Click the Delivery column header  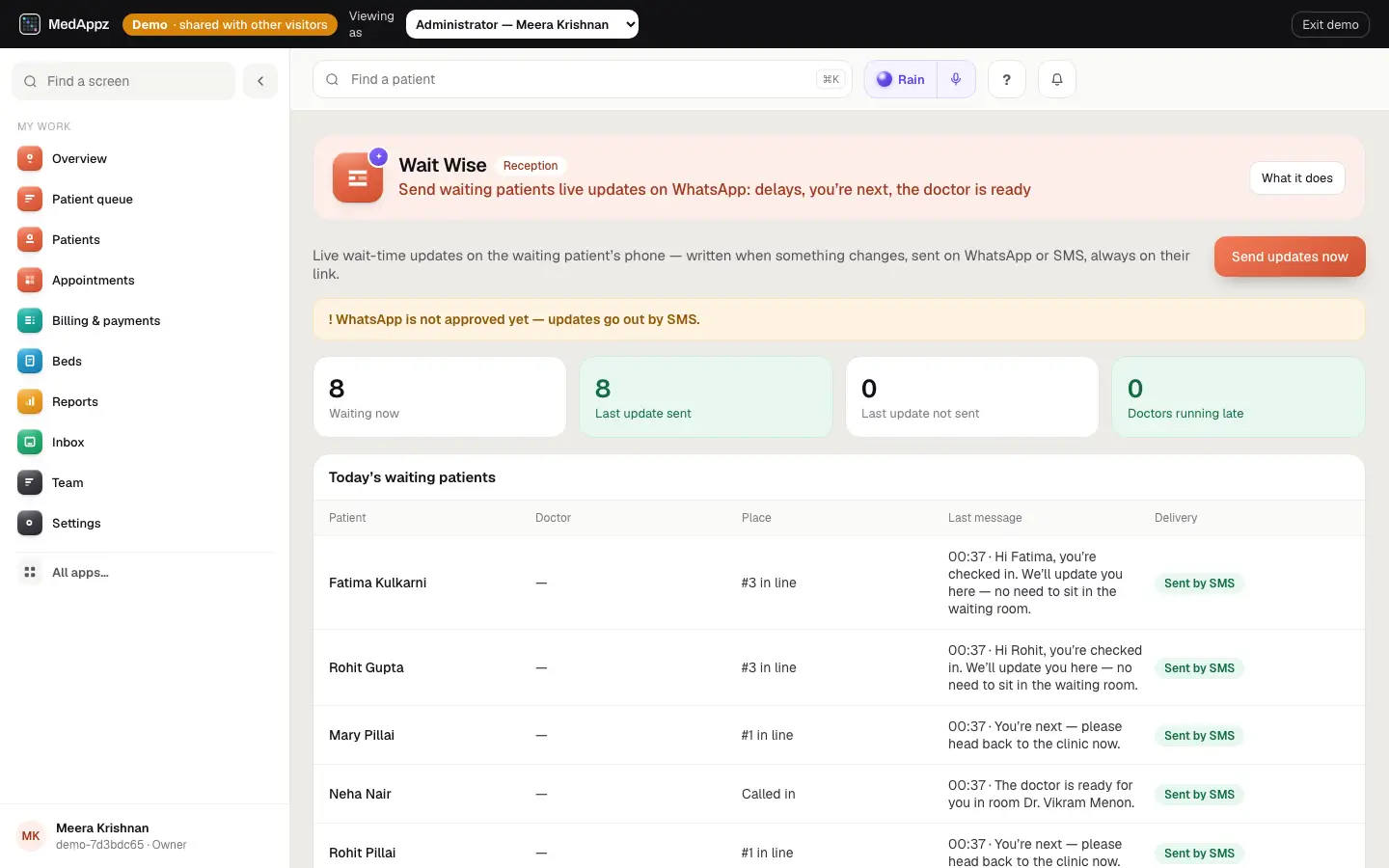click(1176, 518)
